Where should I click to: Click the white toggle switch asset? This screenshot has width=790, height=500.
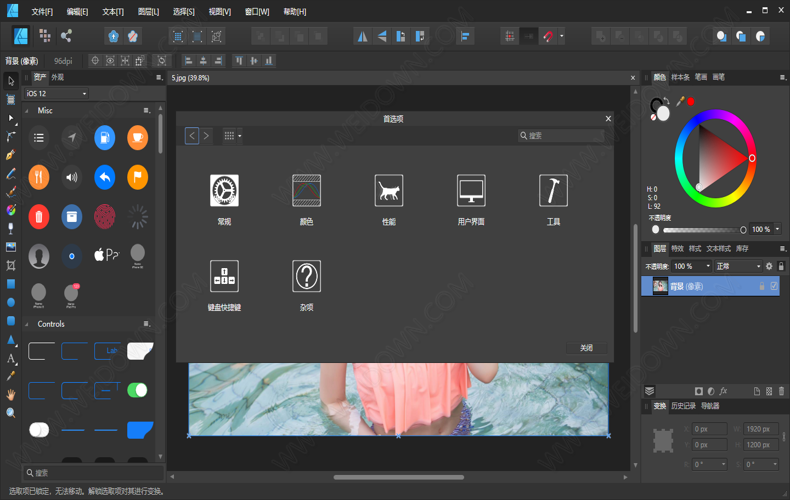(39, 430)
